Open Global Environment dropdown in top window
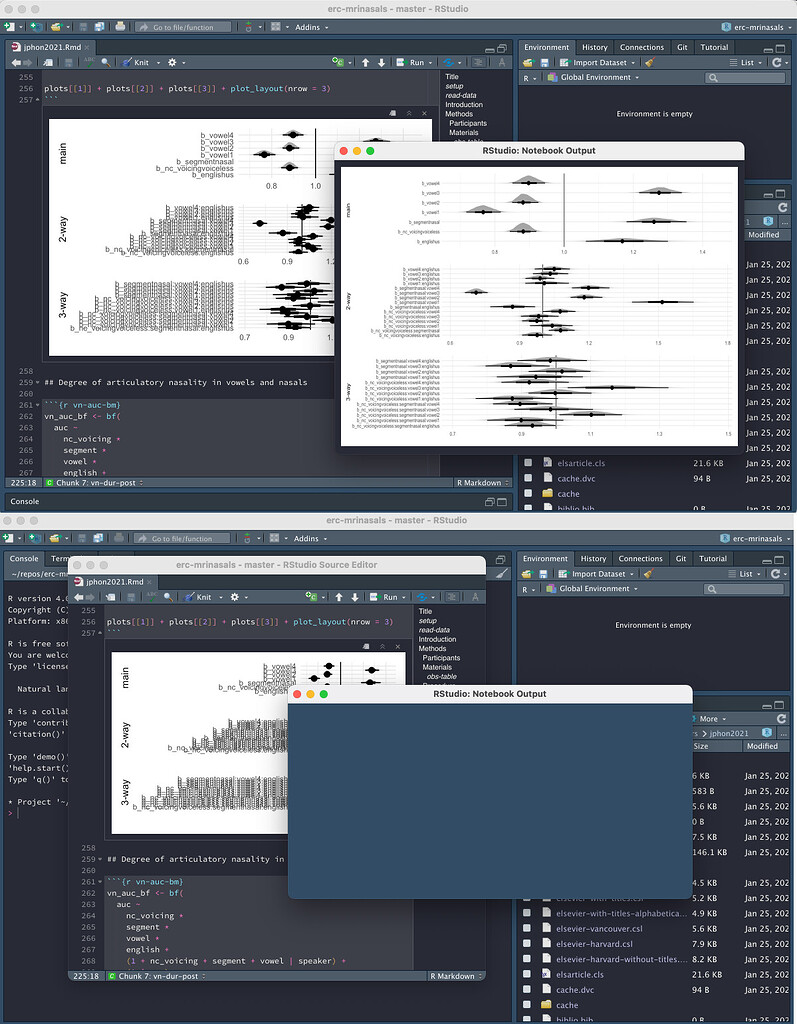Screen dimensions: 797x1024 click(x=593, y=77)
